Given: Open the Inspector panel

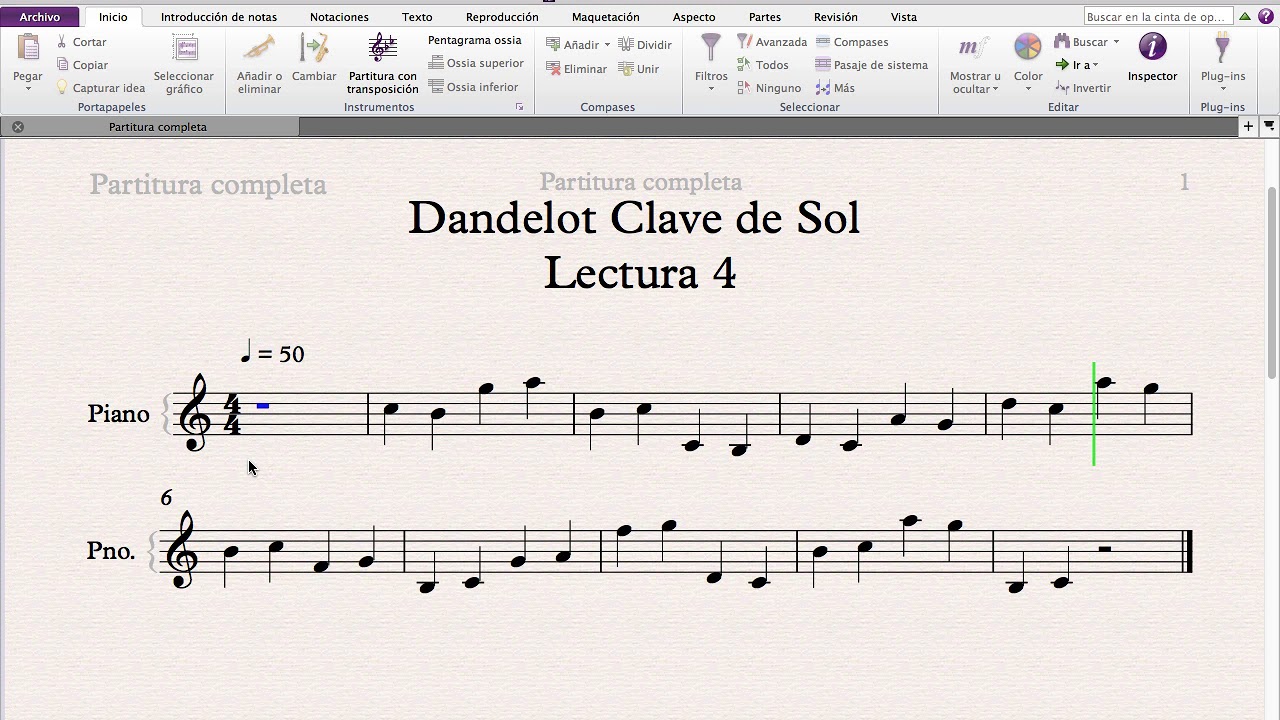Looking at the screenshot, I should 1152,57.
